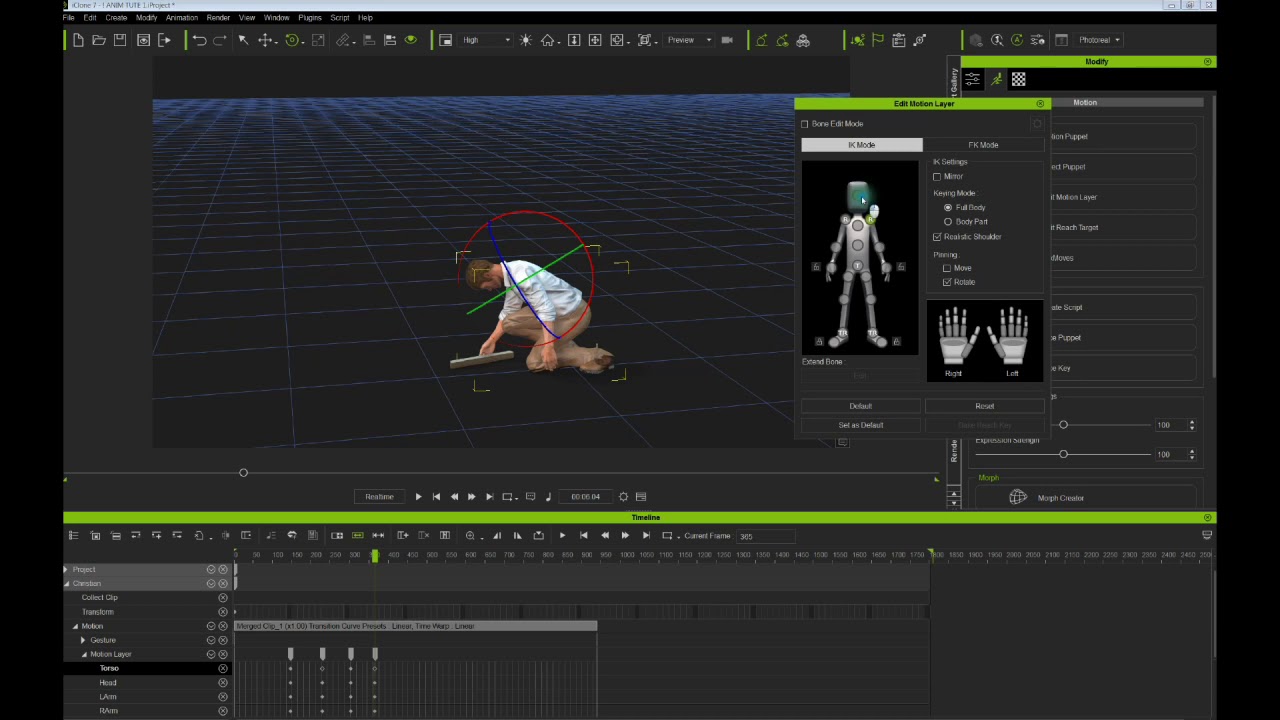This screenshot has width=1280, height=720.
Task: Close the Edit Motion Layer panel
Action: [x=1040, y=104]
